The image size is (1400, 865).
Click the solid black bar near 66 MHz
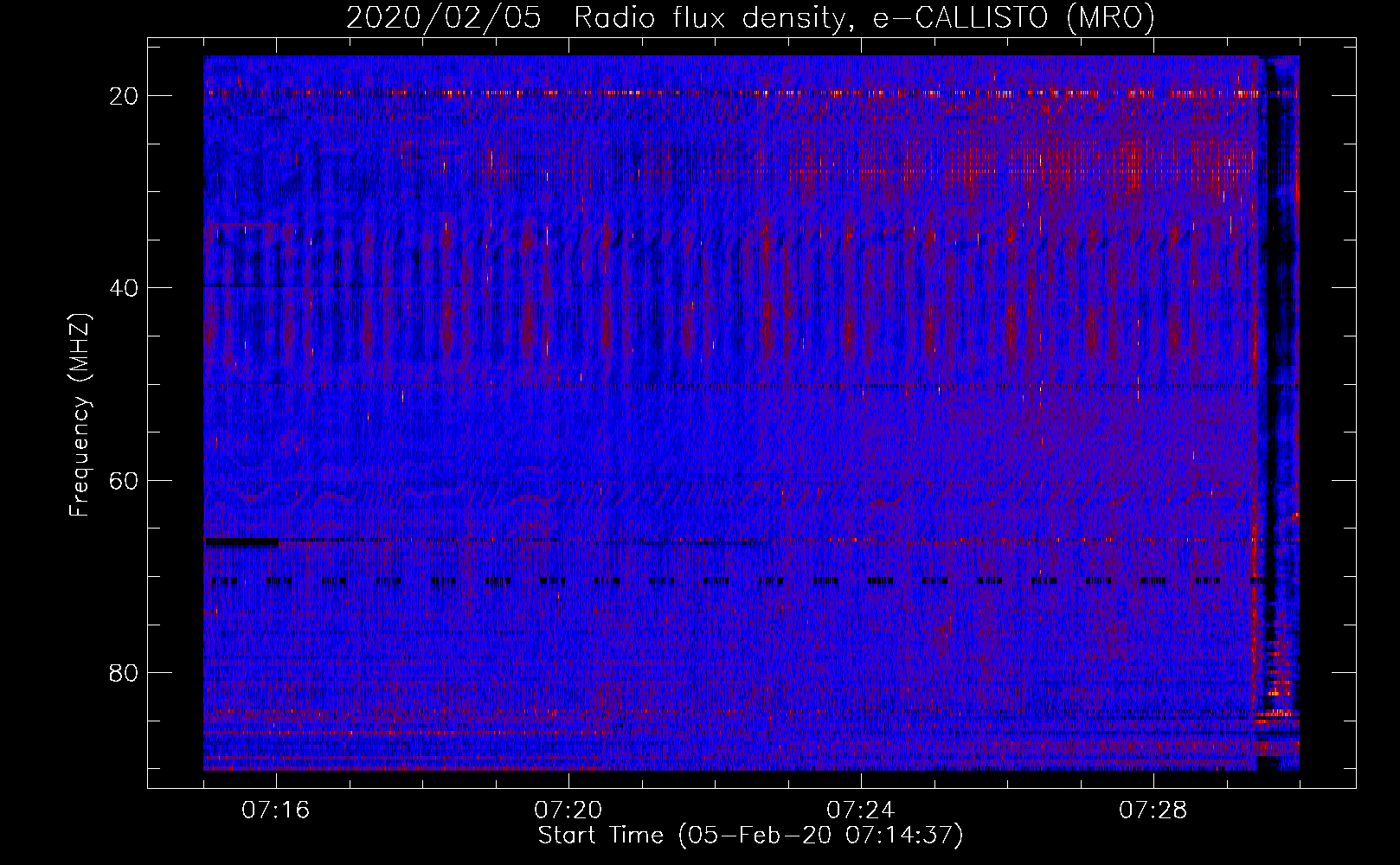click(x=241, y=541)
